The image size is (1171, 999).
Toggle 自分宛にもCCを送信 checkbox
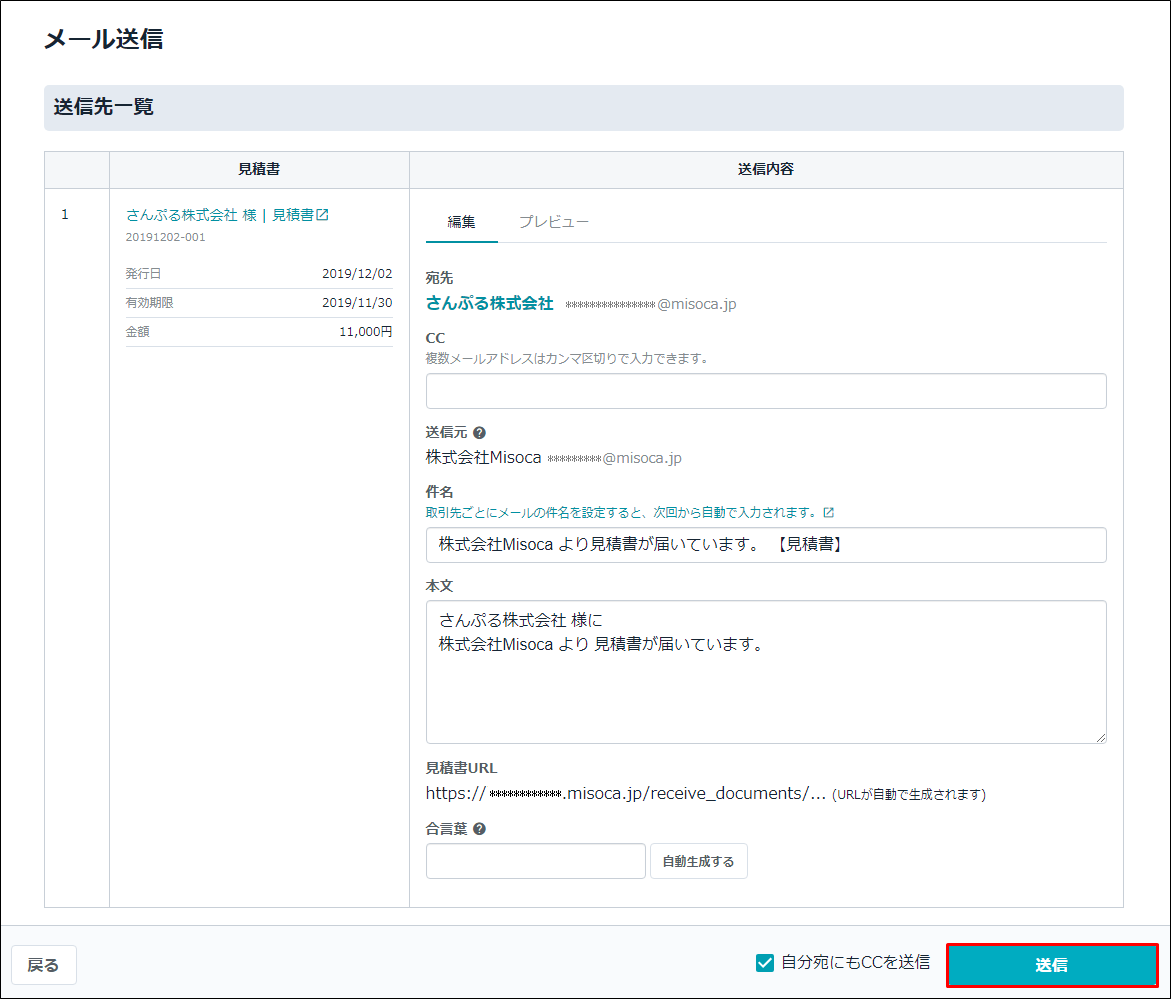[764, 962]
